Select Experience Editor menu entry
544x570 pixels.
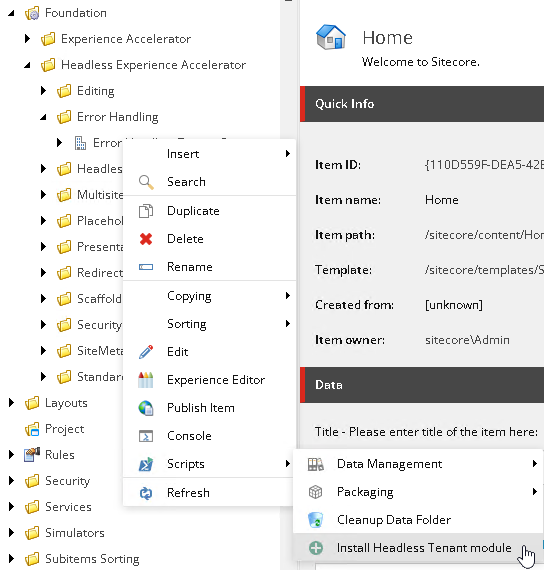(x=209, y=380)
